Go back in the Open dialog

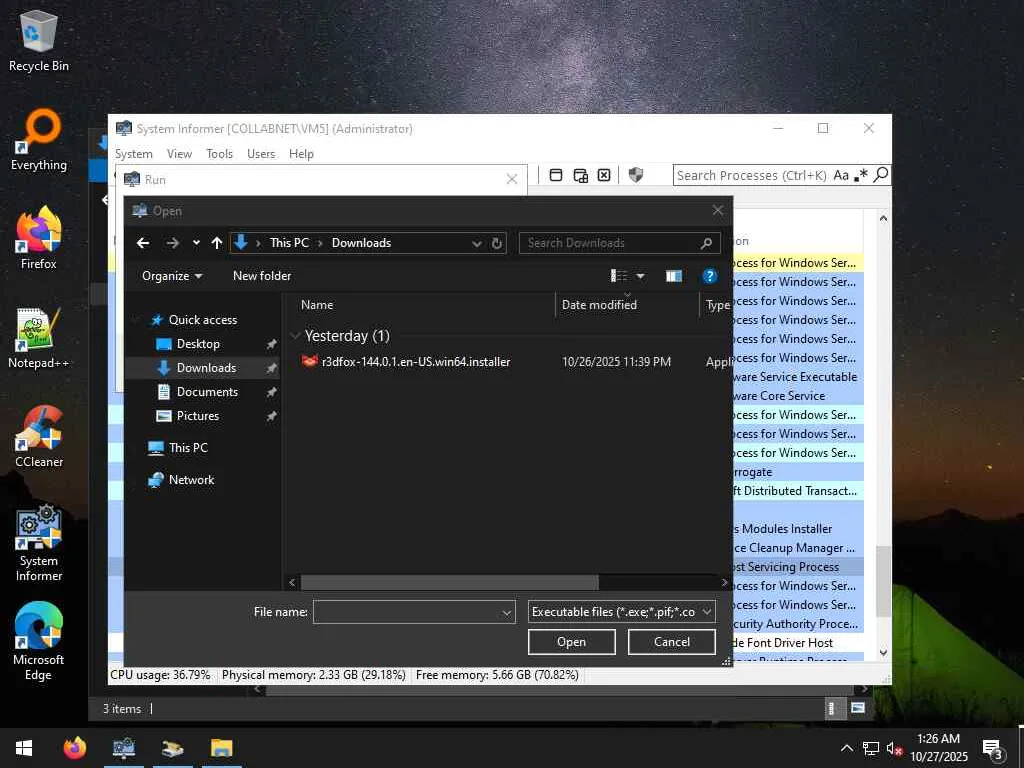point(143,243)
